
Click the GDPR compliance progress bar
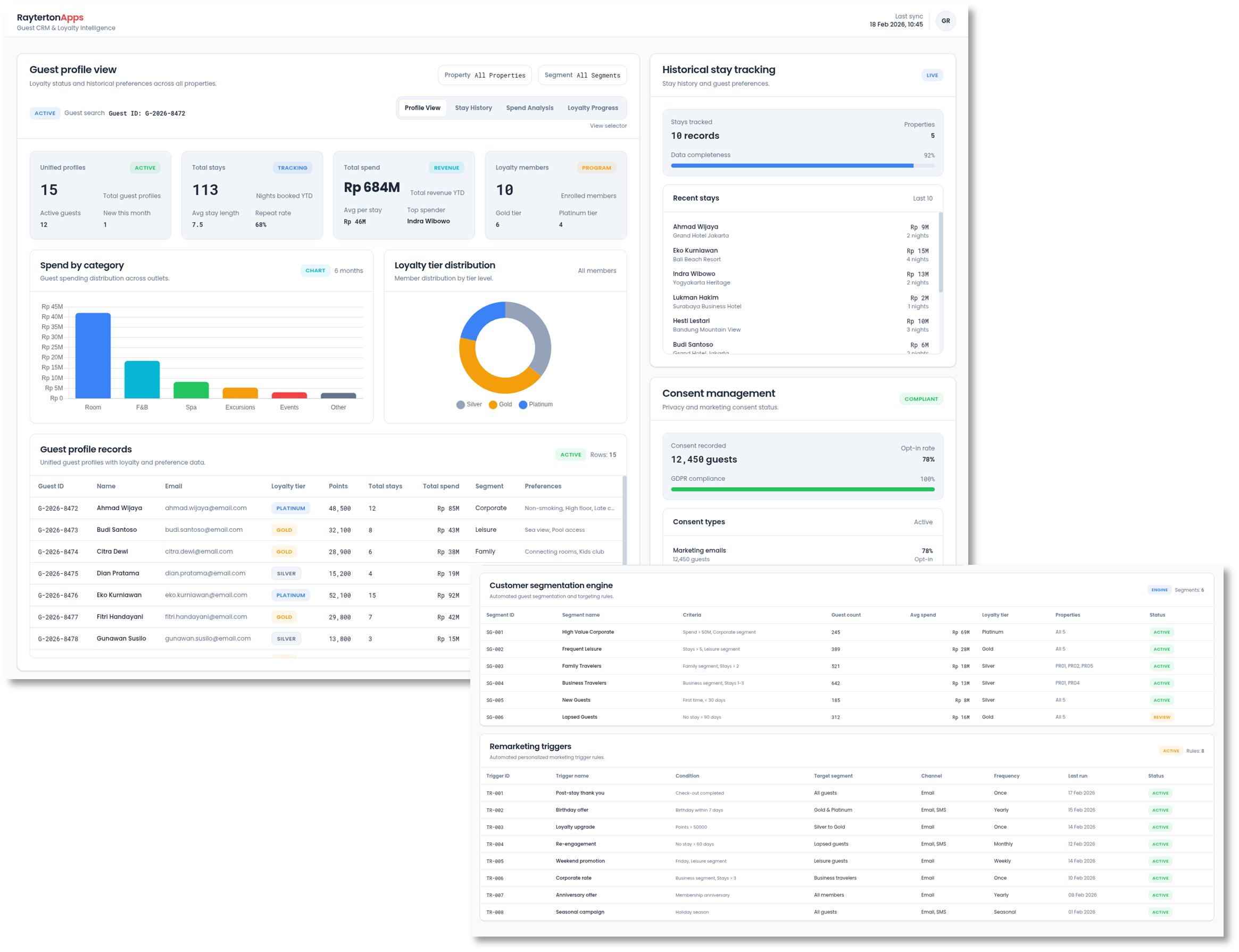[x=801, y=489]
